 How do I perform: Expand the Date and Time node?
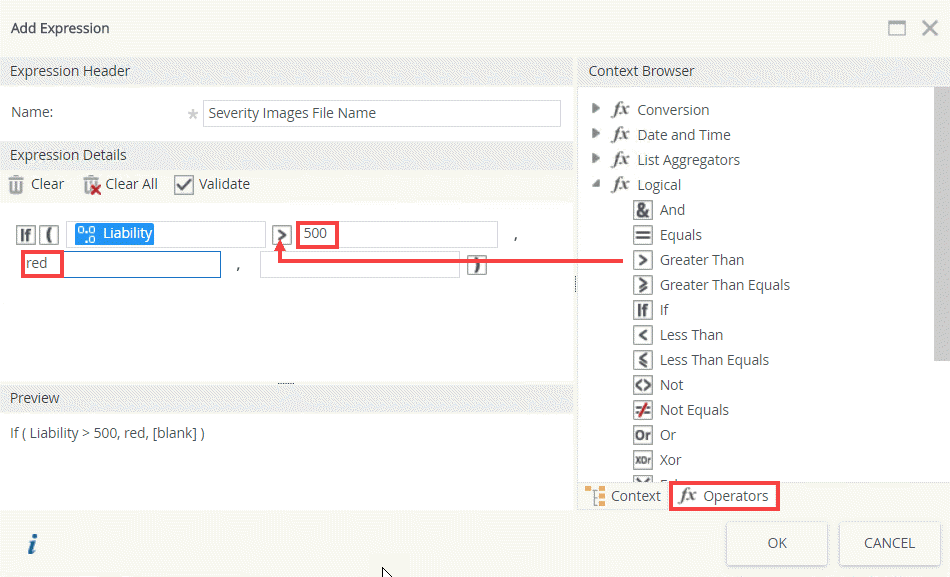click(x=597, y=134)
